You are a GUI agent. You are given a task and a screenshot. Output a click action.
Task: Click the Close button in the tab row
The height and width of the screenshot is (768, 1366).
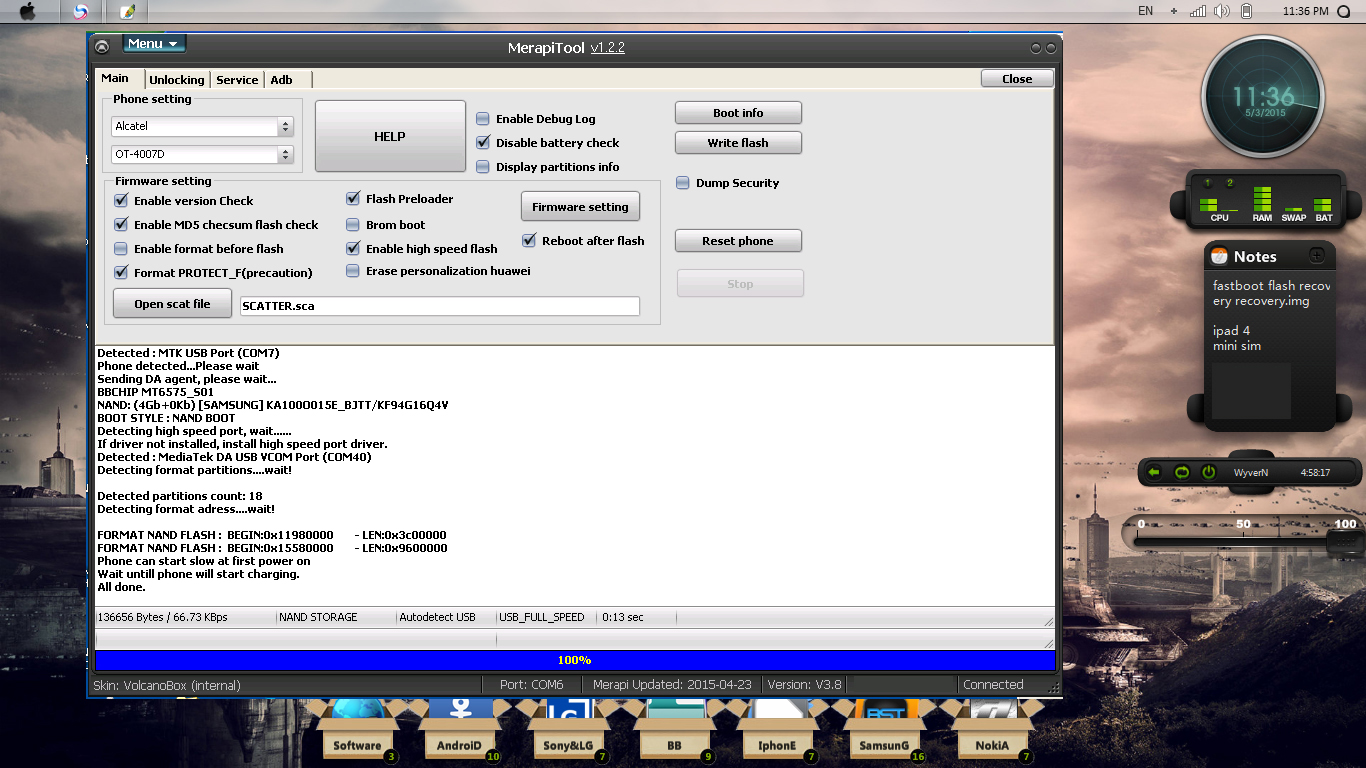[1017, 79]
